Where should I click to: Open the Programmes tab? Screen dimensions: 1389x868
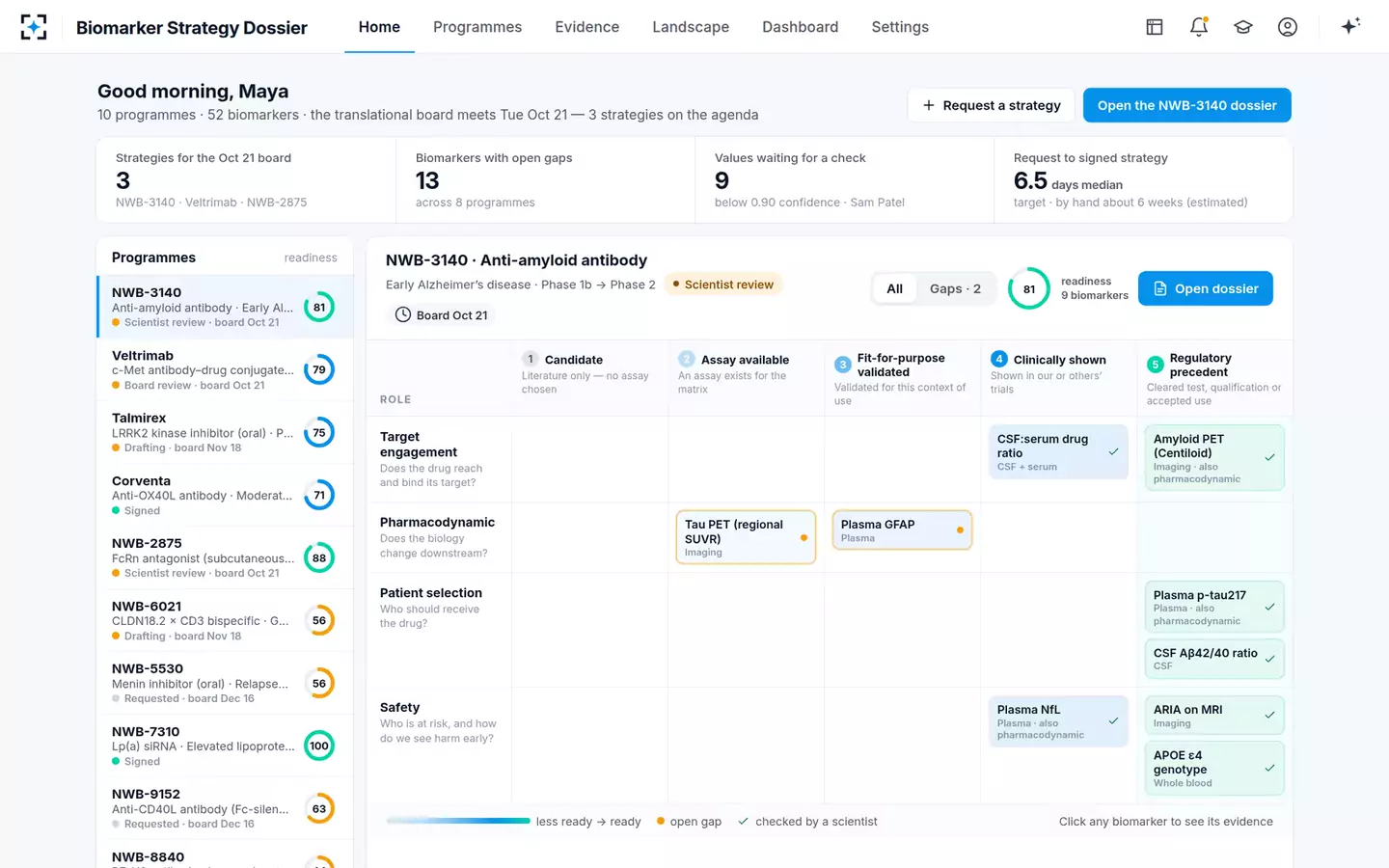(x=477, y=27)
